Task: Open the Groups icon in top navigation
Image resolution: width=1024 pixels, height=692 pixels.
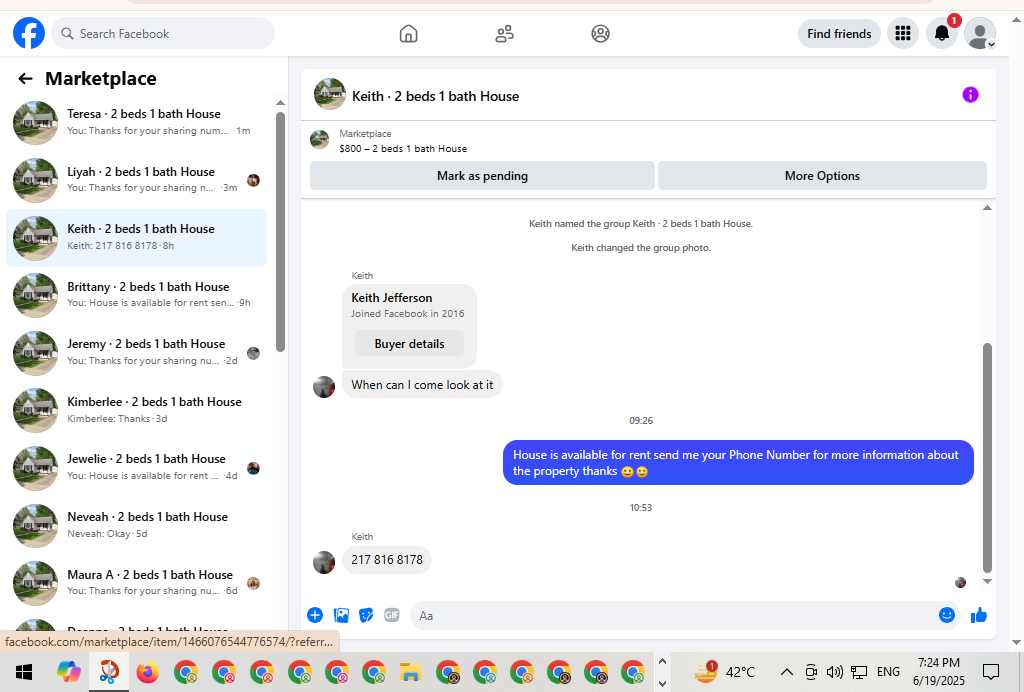Action: pyautogui.click(x=600, y=33)
